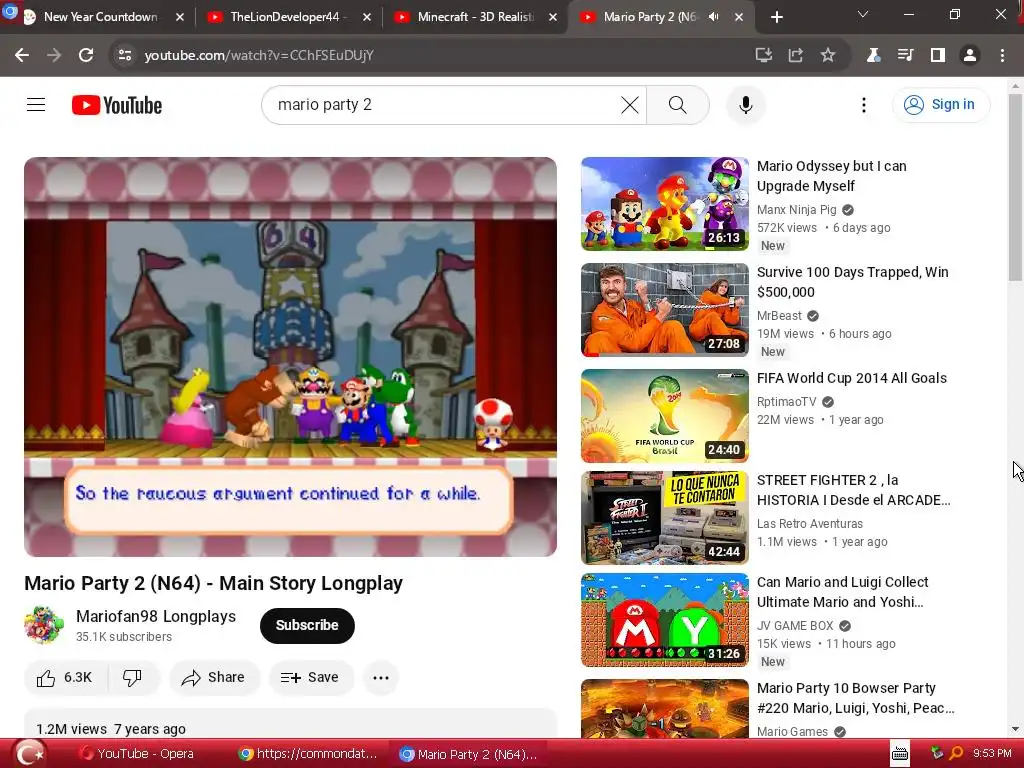
Task: Click the browser back arrow
Action: tap(22, 56)
